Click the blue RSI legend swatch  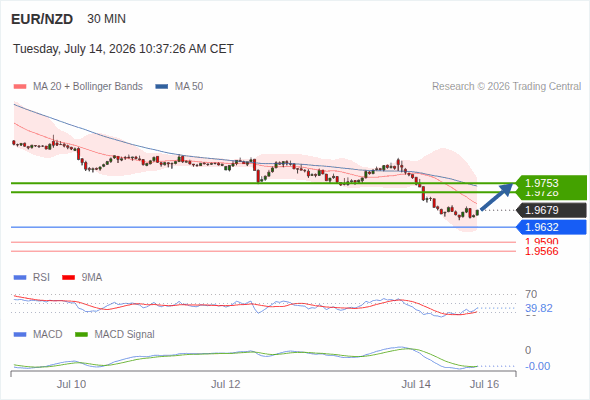tap(20, 278)
